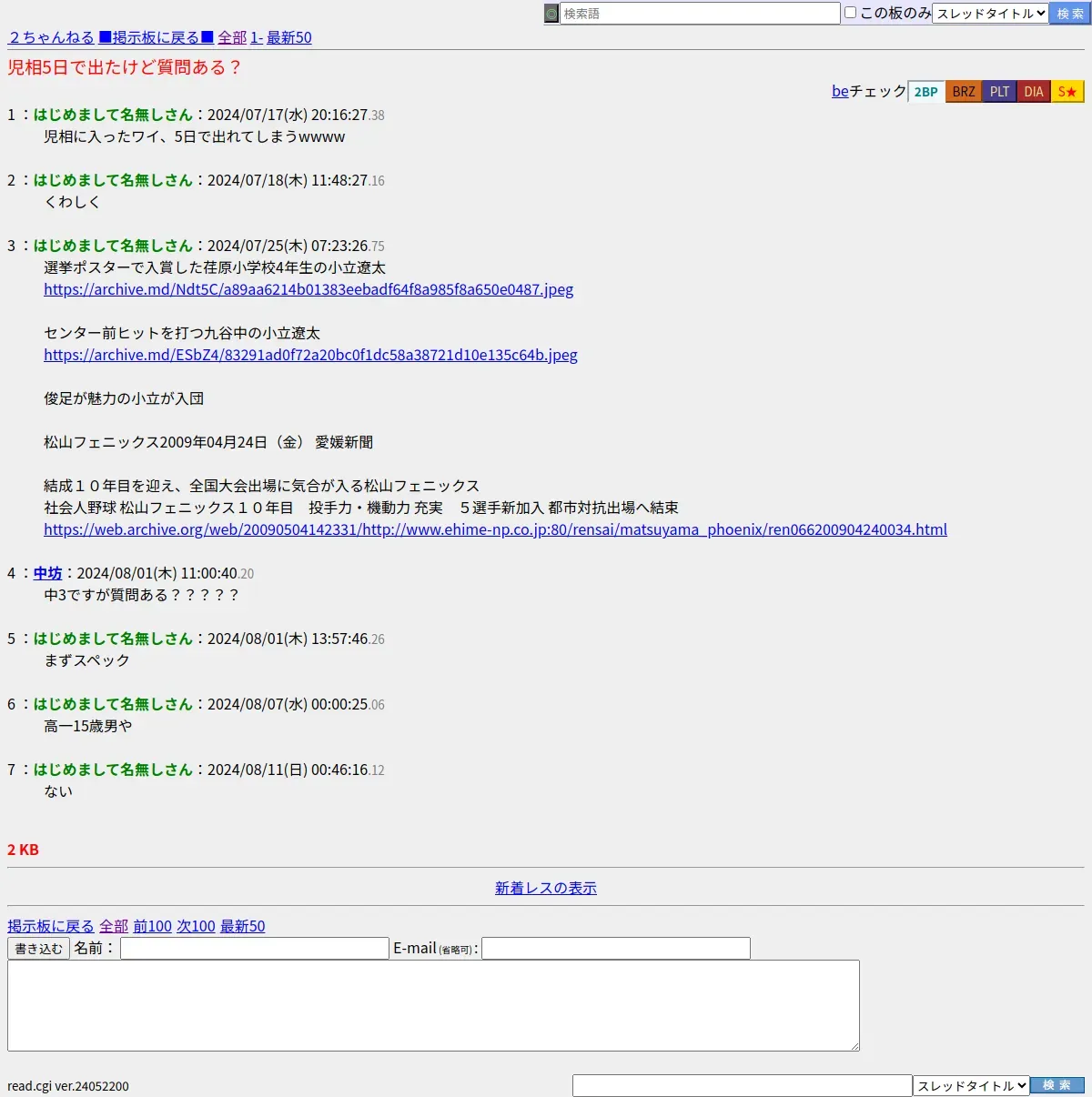Viewport: 1092px width, 1097px height.
Task: Select the 2BP badge
Action: tap(926, 92)
